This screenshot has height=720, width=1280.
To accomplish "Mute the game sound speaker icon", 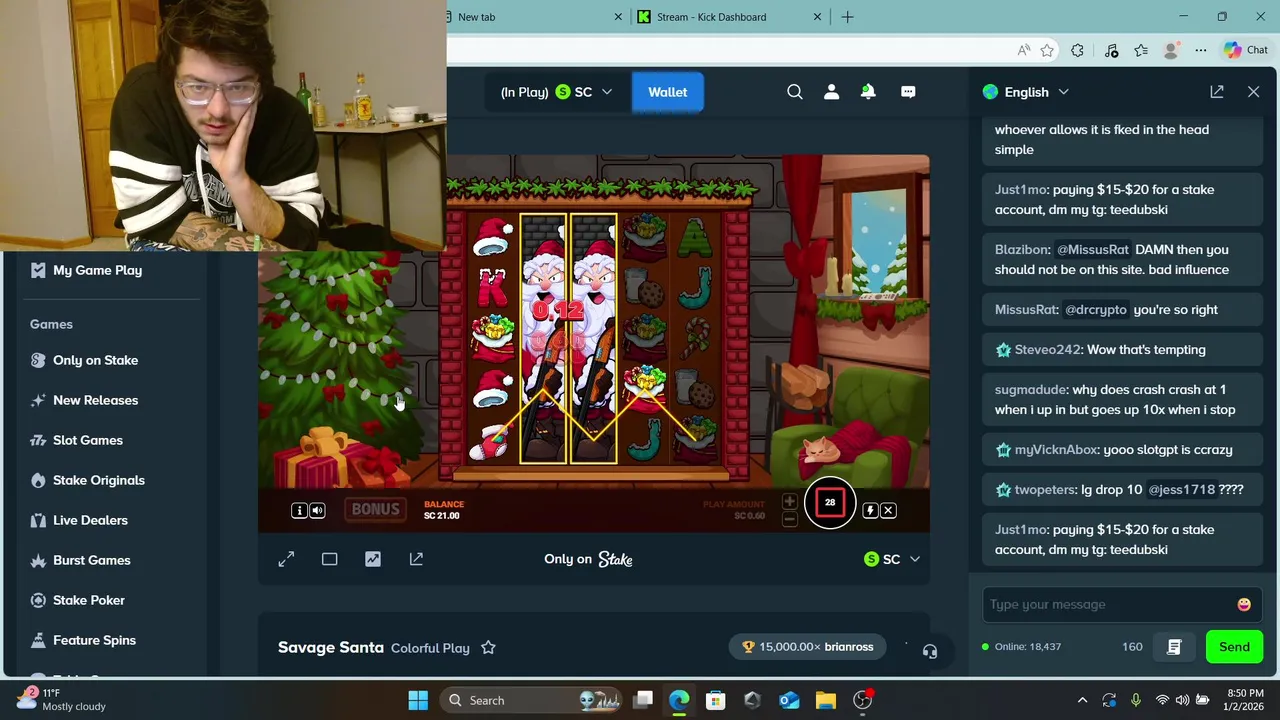I will [317, 511].
